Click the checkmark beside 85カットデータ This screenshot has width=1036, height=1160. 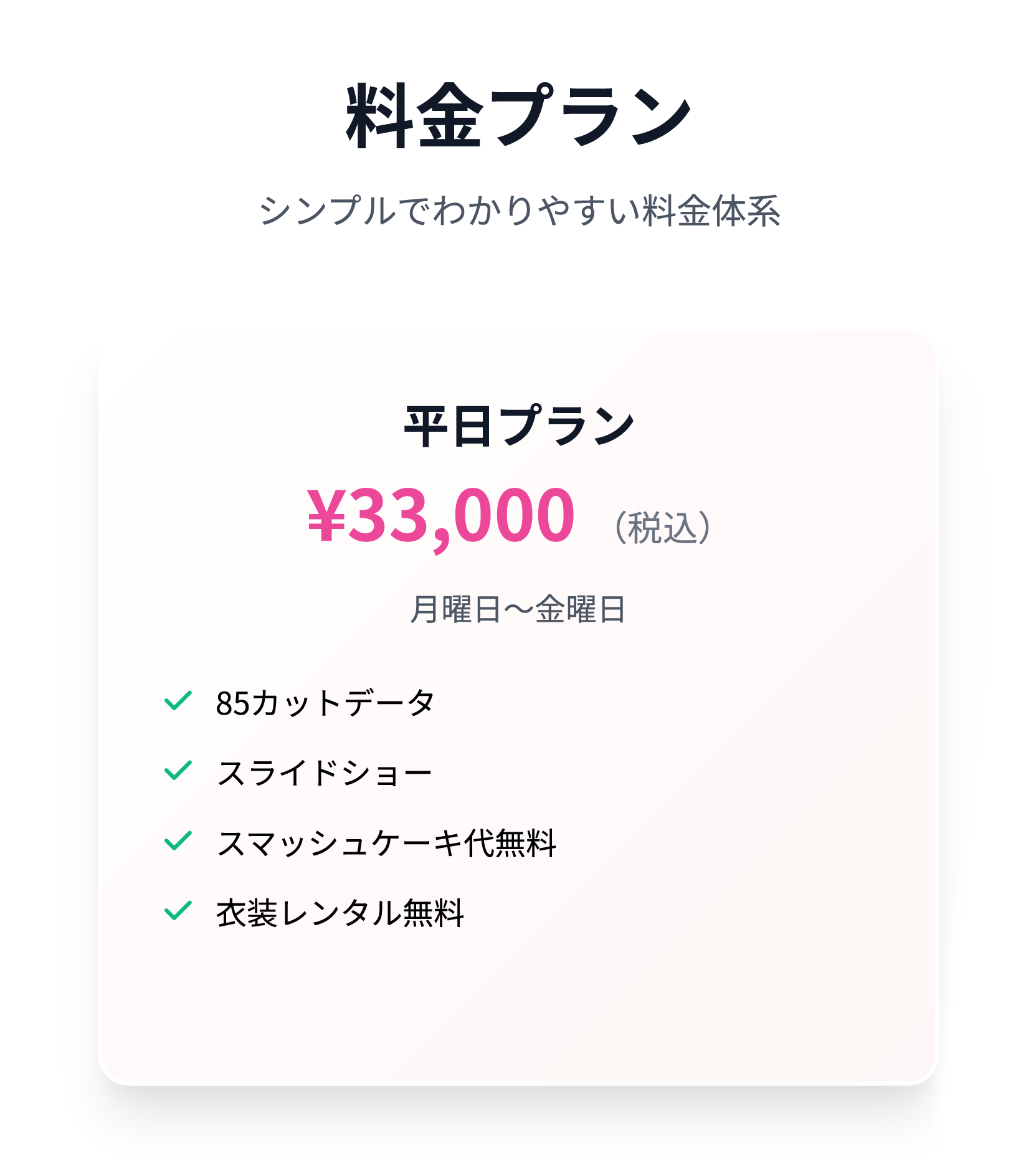pyautogui.click(x=178, y=701)
